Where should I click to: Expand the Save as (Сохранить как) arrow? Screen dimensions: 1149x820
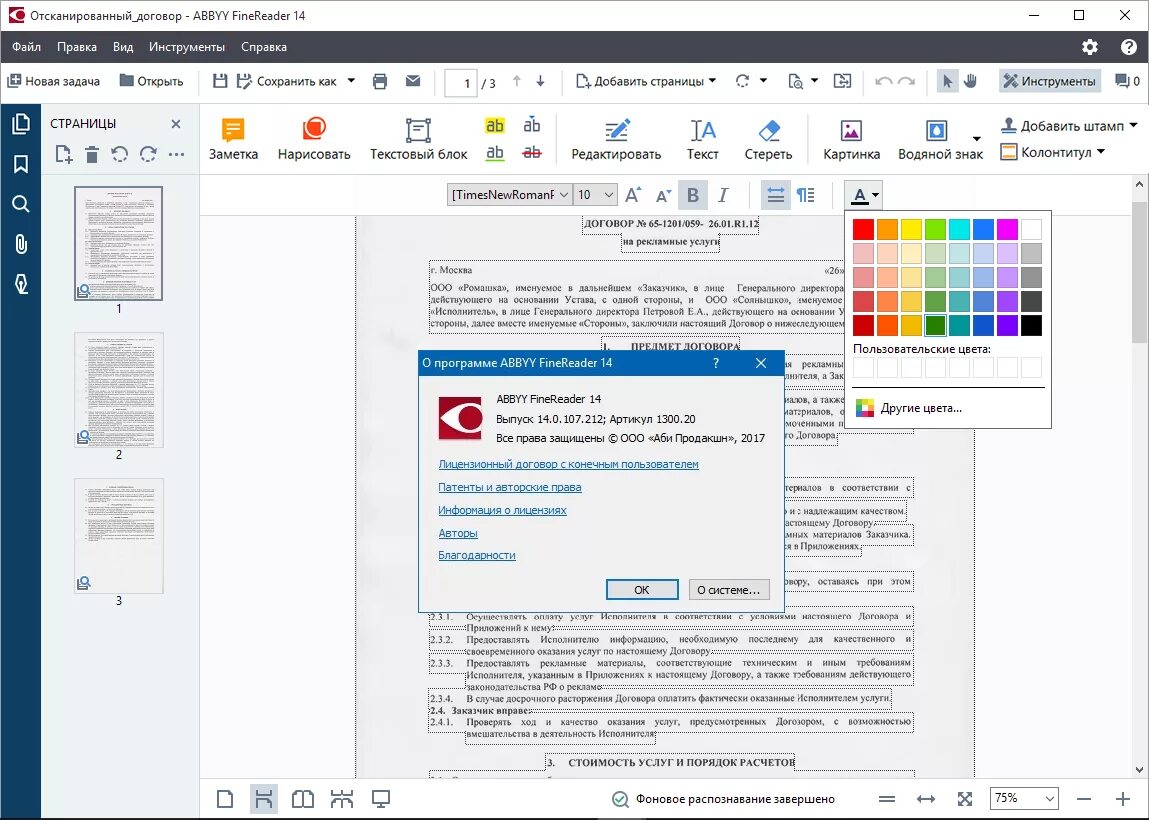tap(351, 81)
